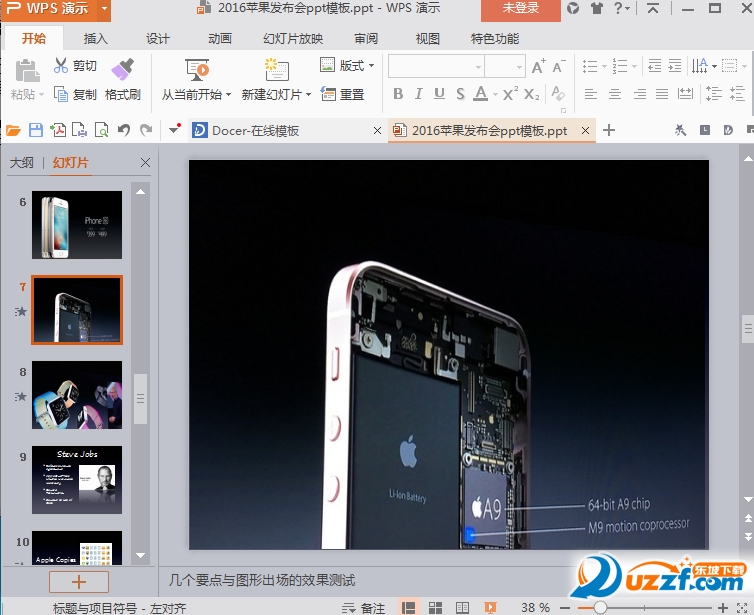Expand the New Slide dropdown arrow
Screen dimensions: 754x615
click(x=308, y=94)
